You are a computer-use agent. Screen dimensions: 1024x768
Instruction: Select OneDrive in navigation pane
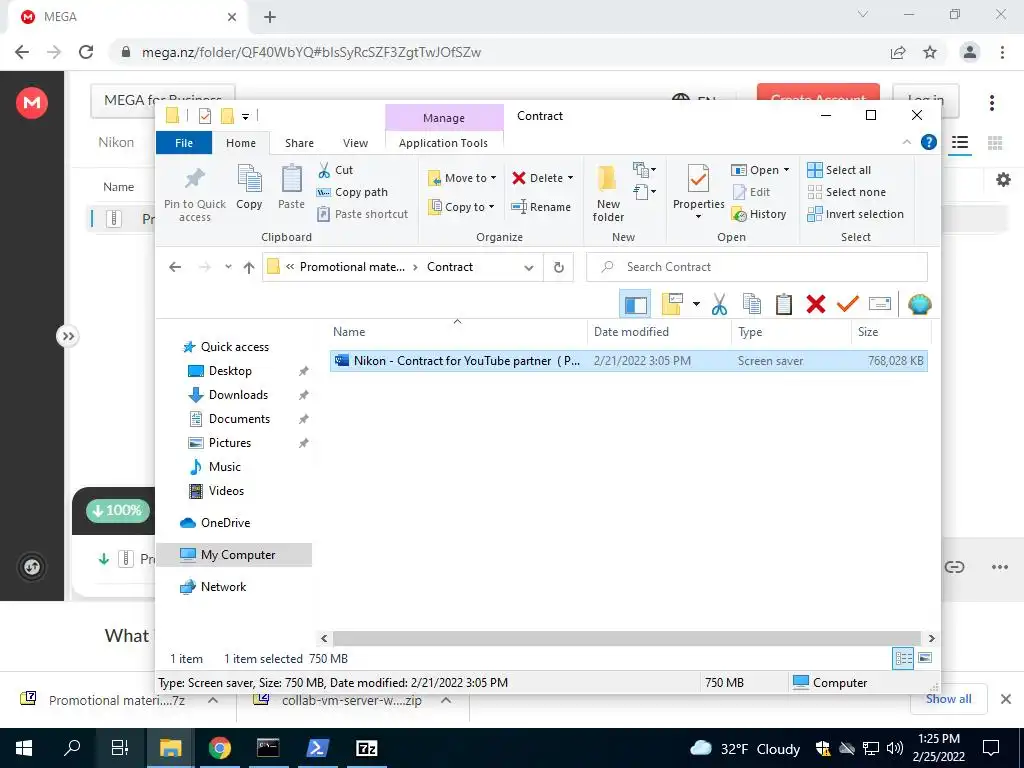(225, 523)
